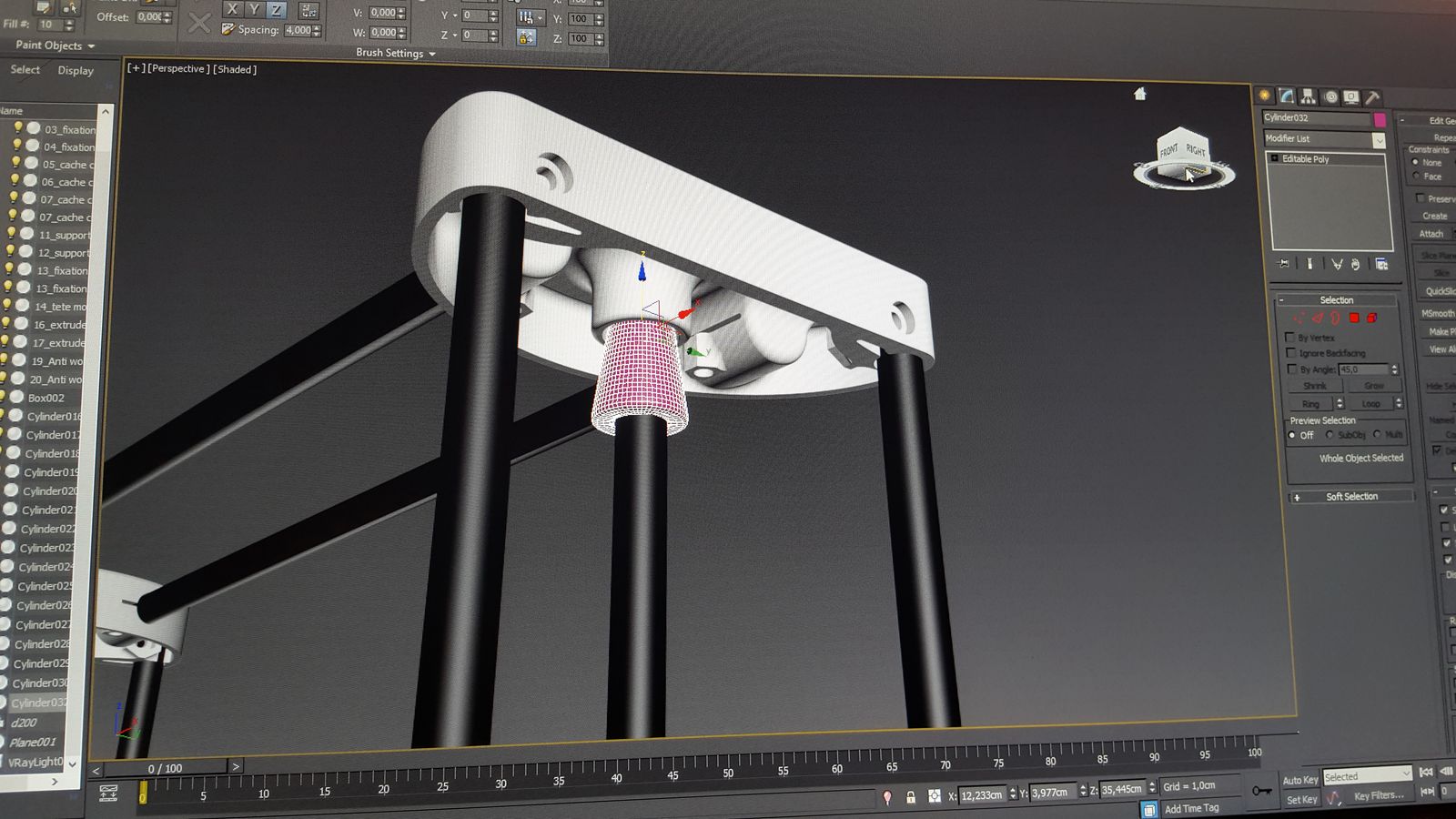Enable the By Vertex checkbox
Screen dimensions: 1456x819
point(1289,338)
